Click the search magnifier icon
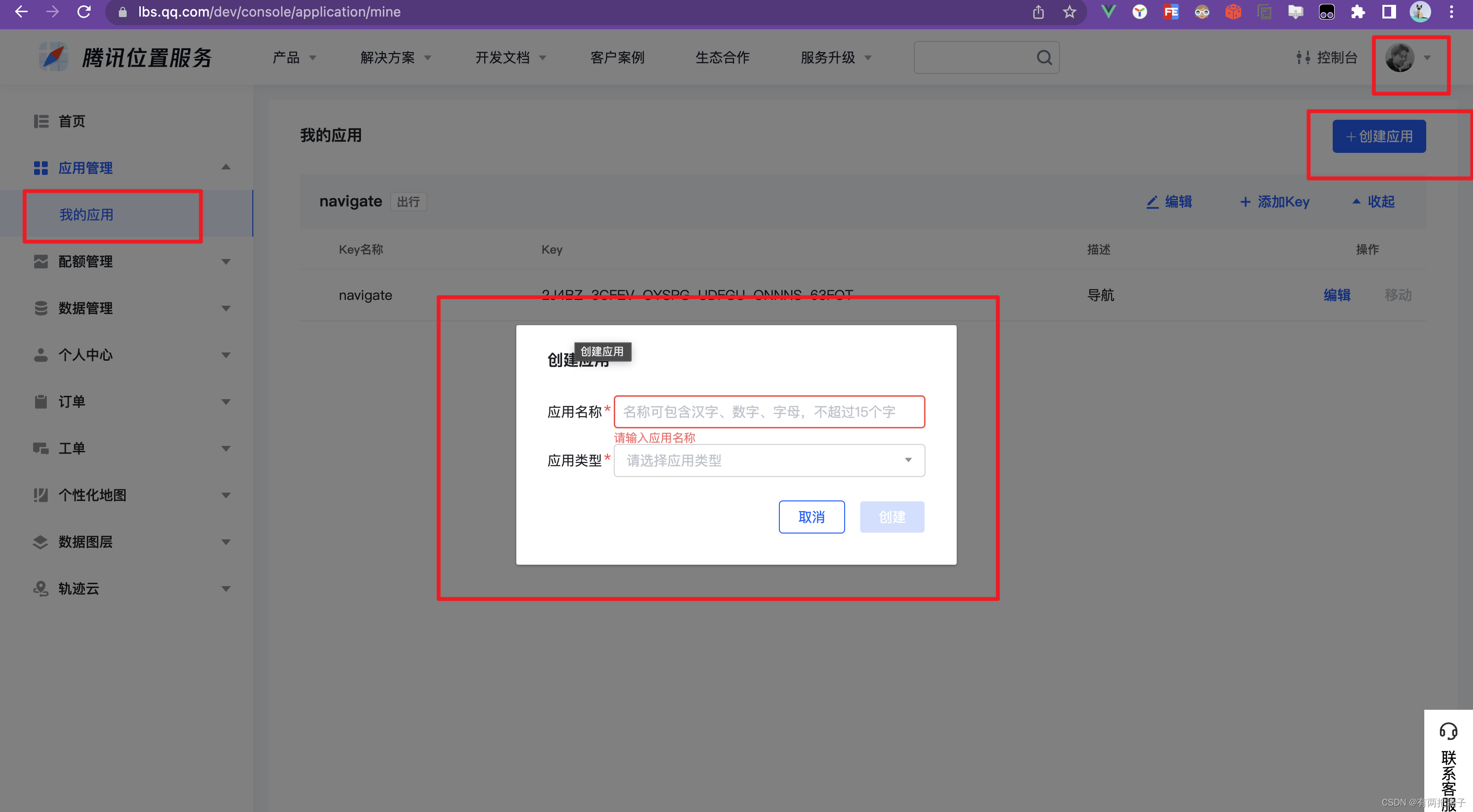Screen dimensions: 1473x812 [1044, 57]
